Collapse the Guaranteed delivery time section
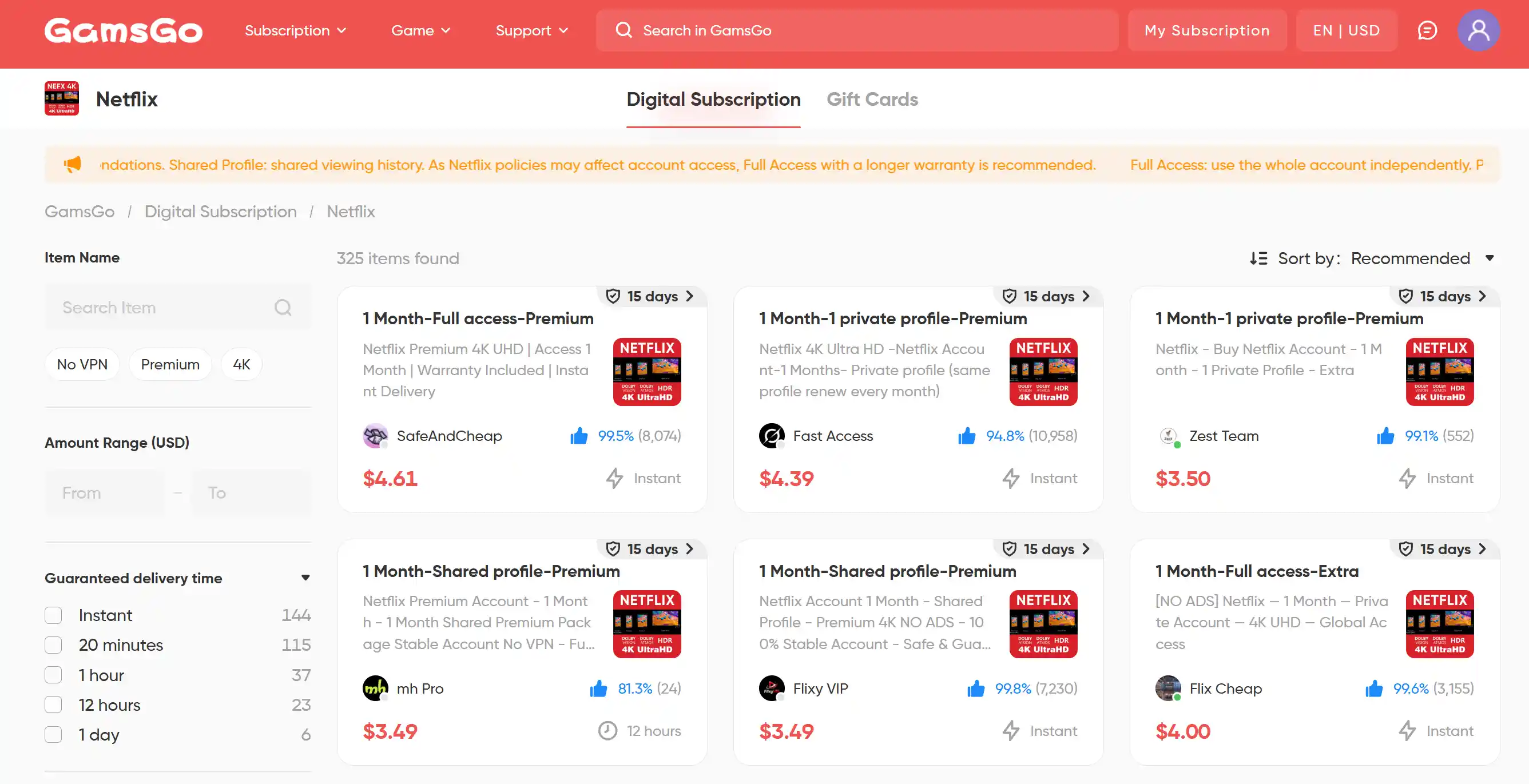The height and width of the screenshot is (784, 1529). point(305,578)
